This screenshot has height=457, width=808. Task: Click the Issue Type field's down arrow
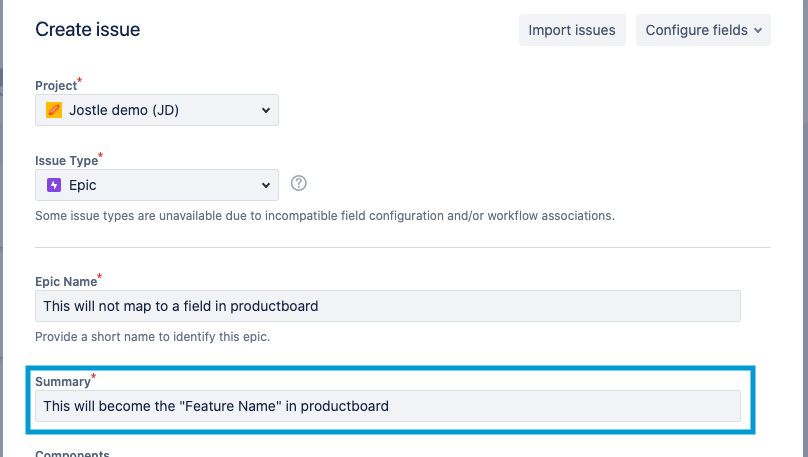[265, 185]
